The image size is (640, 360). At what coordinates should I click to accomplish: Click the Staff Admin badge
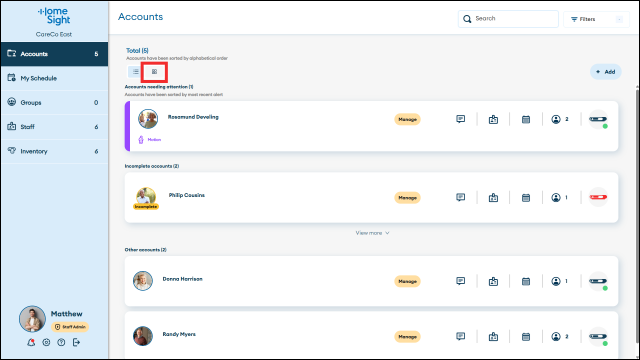pos(70,327)
